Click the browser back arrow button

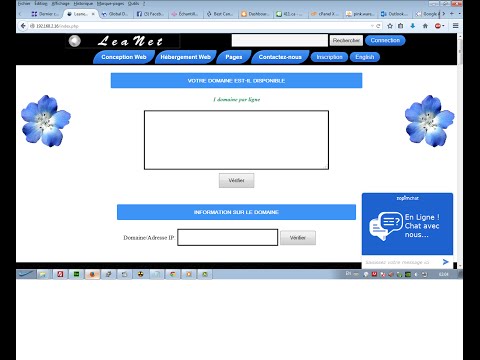pyautogui.click(x=23, y=26)
